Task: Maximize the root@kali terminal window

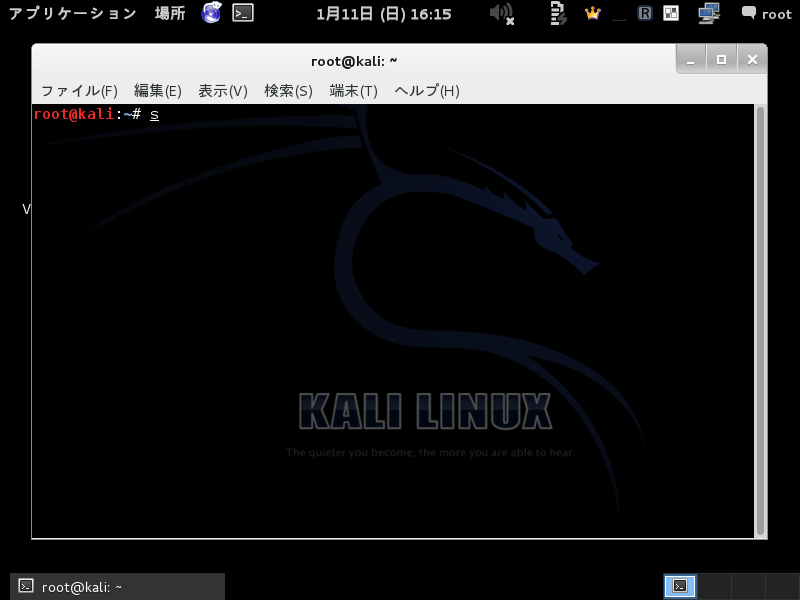Action: [x=721, y=60]
